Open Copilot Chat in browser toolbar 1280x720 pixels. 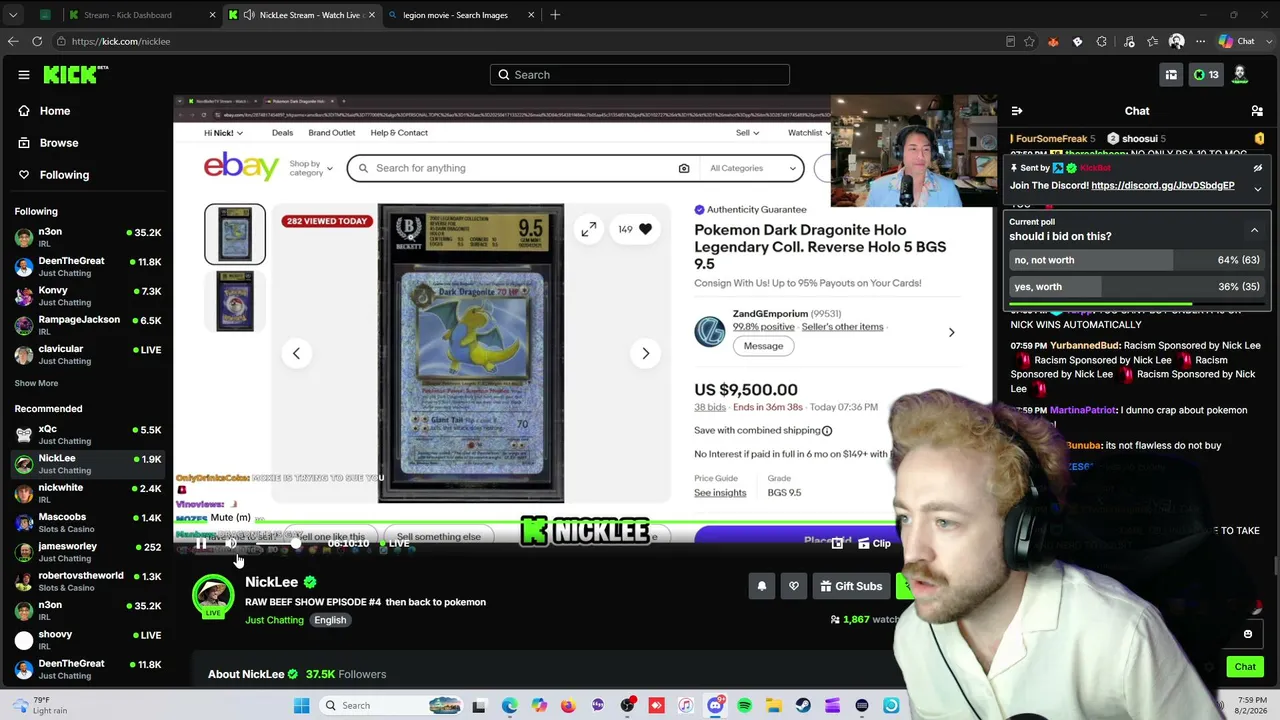[x=1238, y=41]
